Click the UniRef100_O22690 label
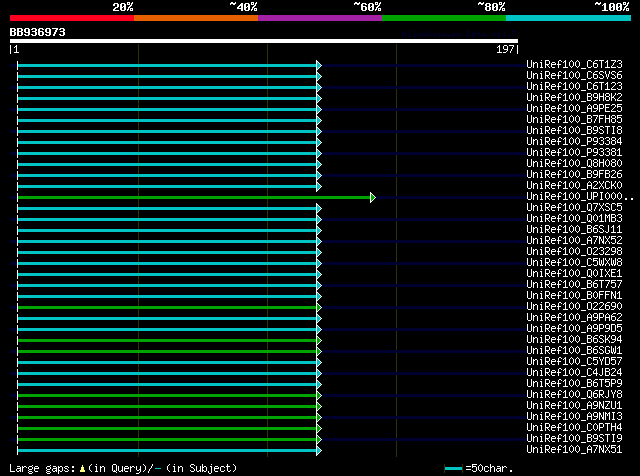 pos(574,307)
